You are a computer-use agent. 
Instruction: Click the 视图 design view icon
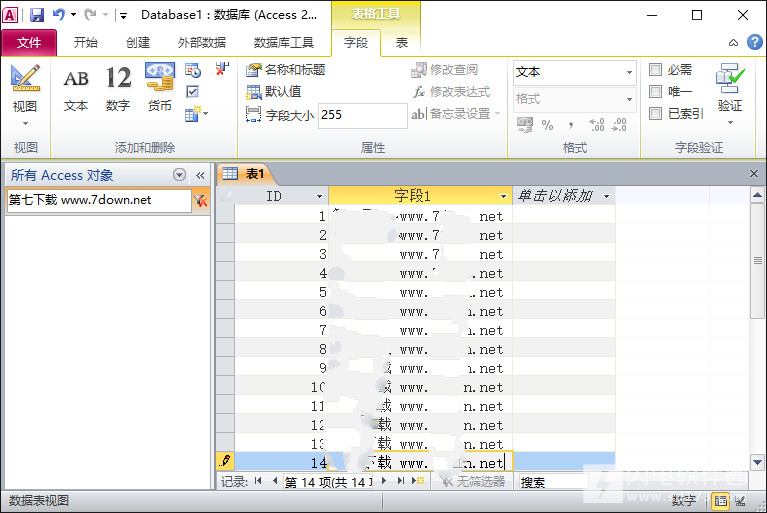tap(25, 78)
